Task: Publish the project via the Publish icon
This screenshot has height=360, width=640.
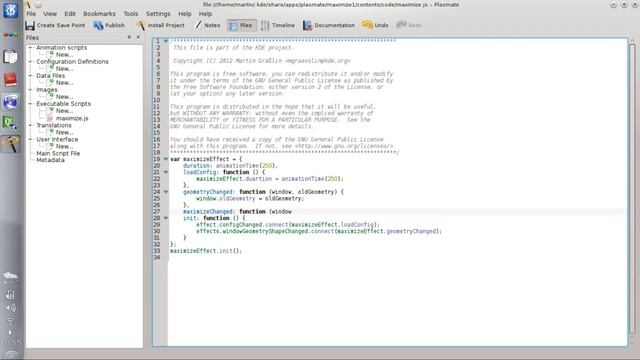Action: pyautogui.click(x=98, y=25)
